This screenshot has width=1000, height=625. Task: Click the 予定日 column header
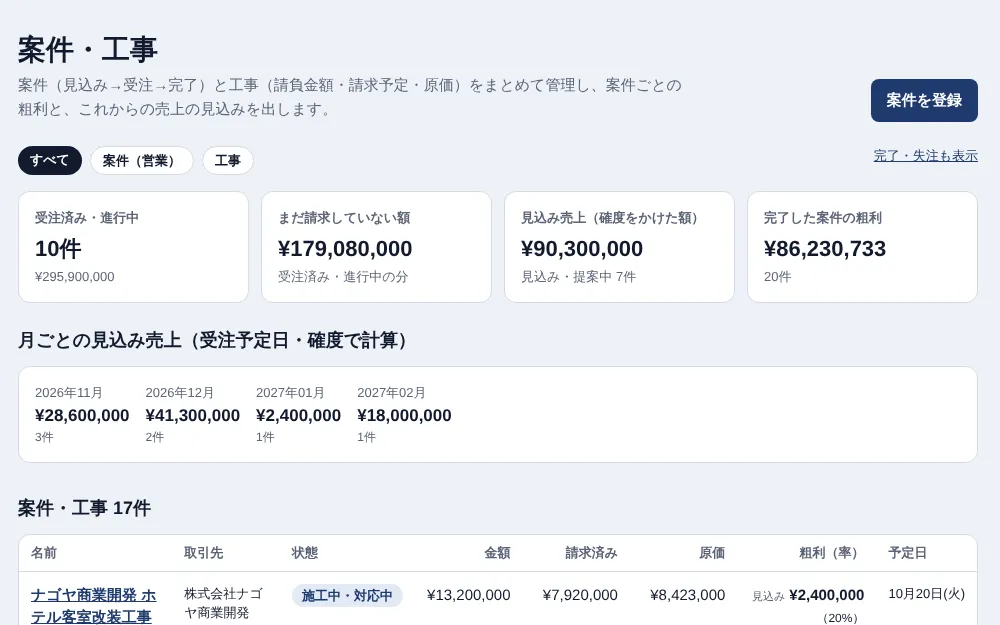(908, 553)
